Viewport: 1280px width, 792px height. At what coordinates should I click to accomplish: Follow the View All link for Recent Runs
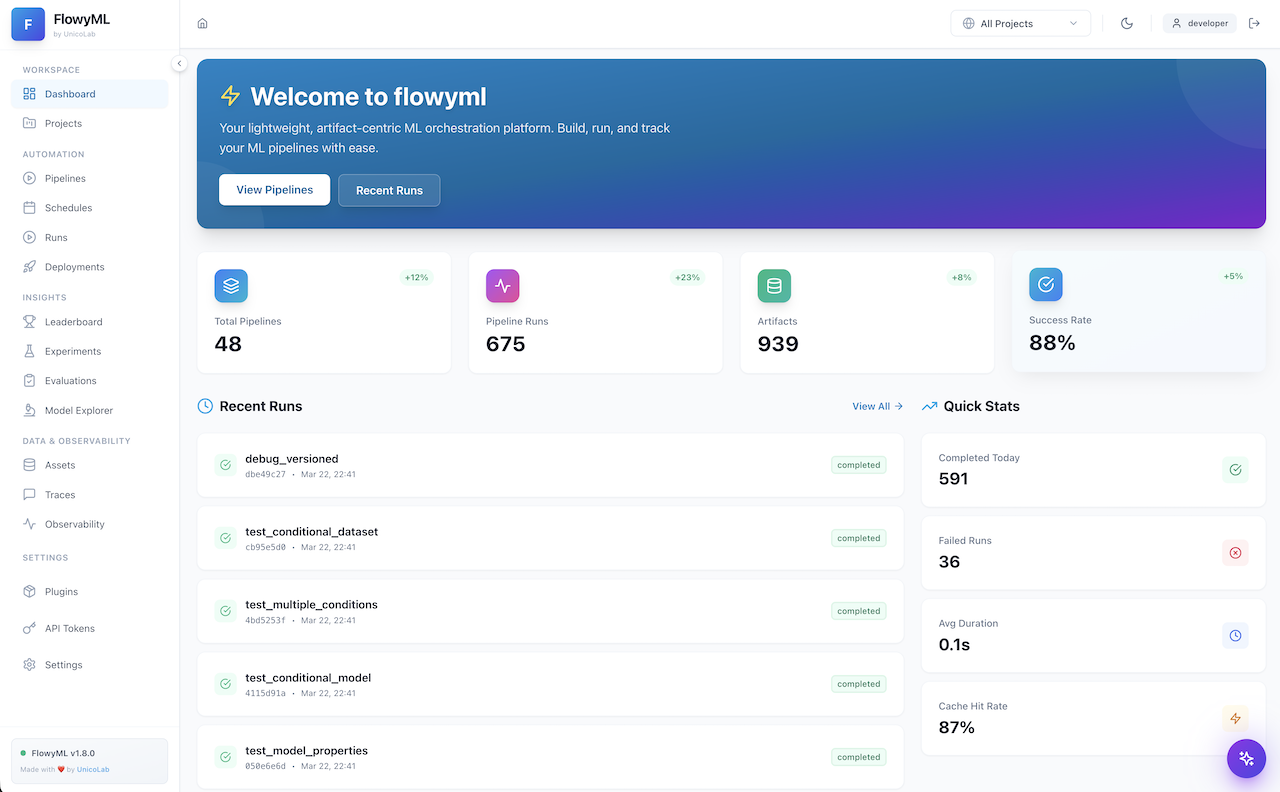(x=877, y=406)
